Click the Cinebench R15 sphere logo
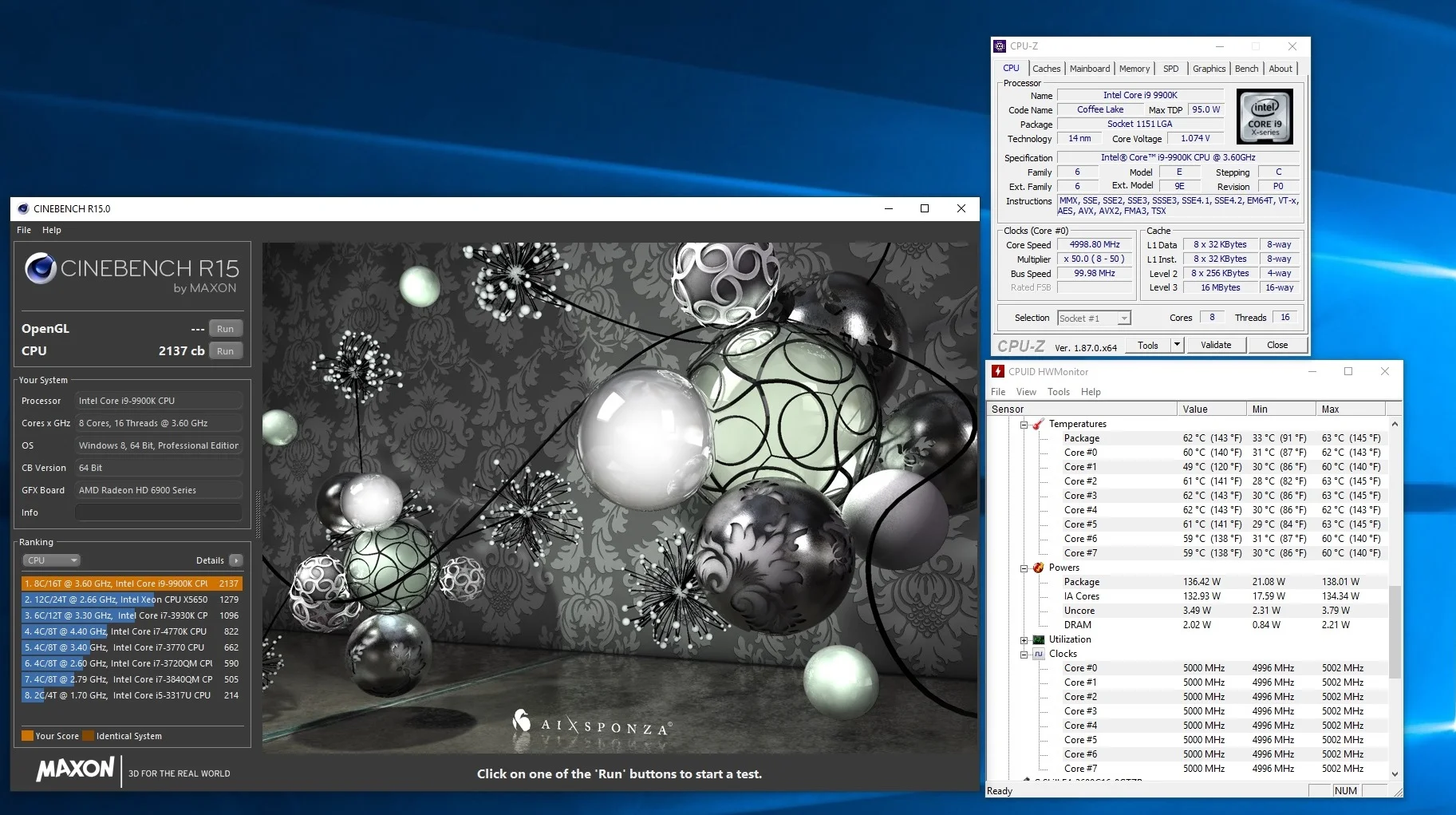1456x815 pixels. pos(40,268)
